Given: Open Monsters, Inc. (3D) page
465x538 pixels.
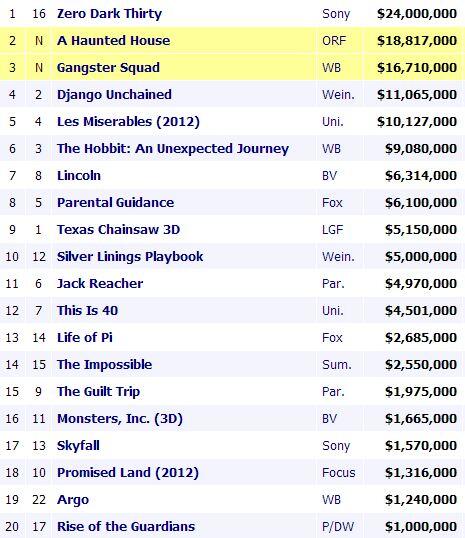Looking at the screenshot, I should (120, 419).
